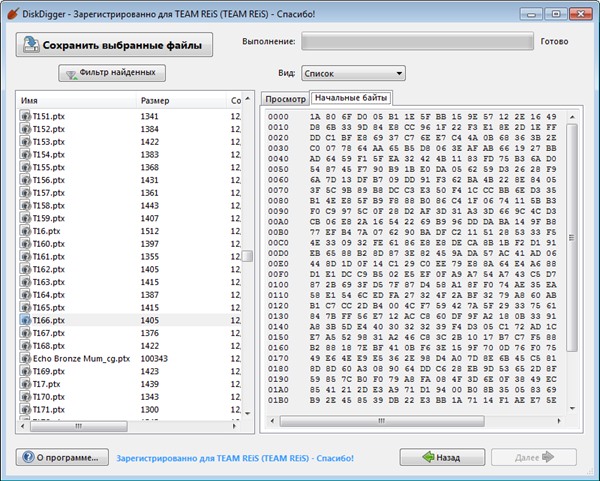Select the Начальные байты tab
The width and height of the screenshot is (600, 481).
(x=350, y=98)
